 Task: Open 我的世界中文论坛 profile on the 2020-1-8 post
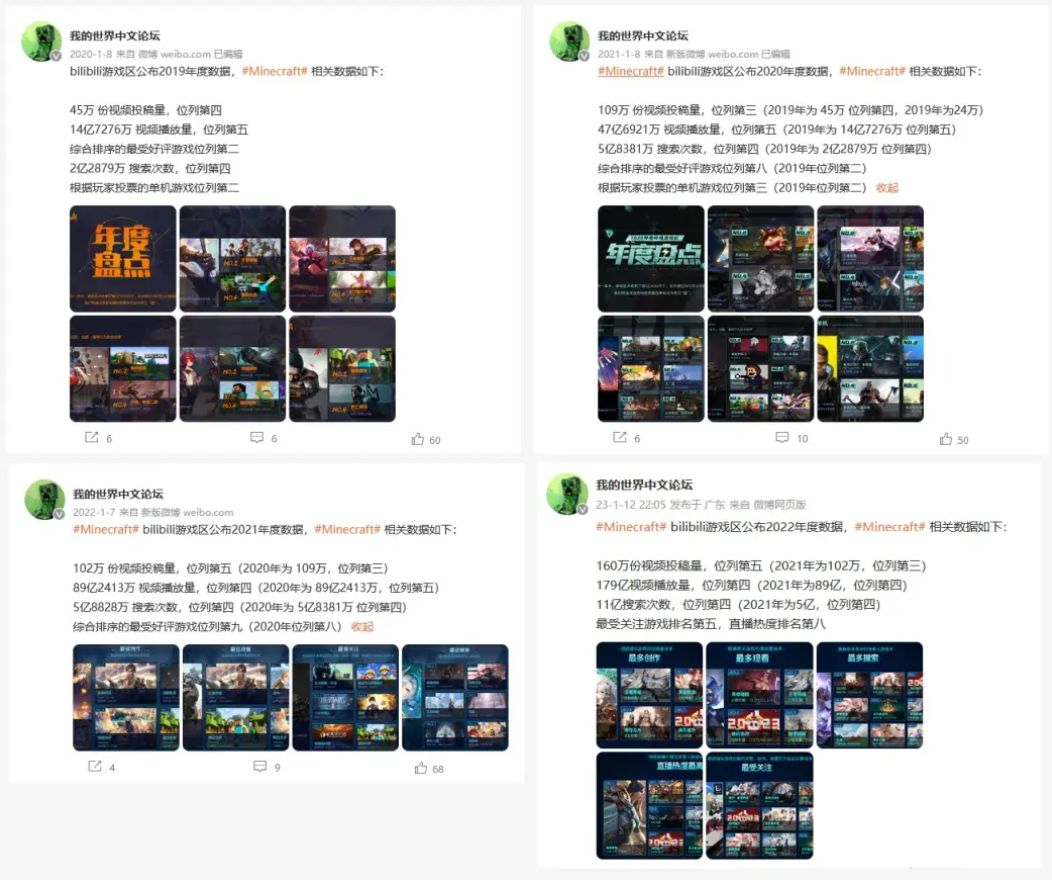115,36
